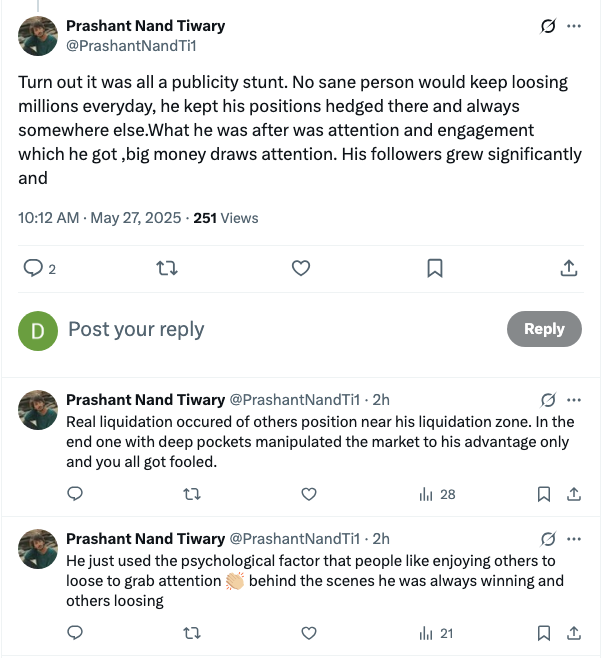Like the Real liquidation reply
The image size is (602, 658).
[x=309, y=493]
